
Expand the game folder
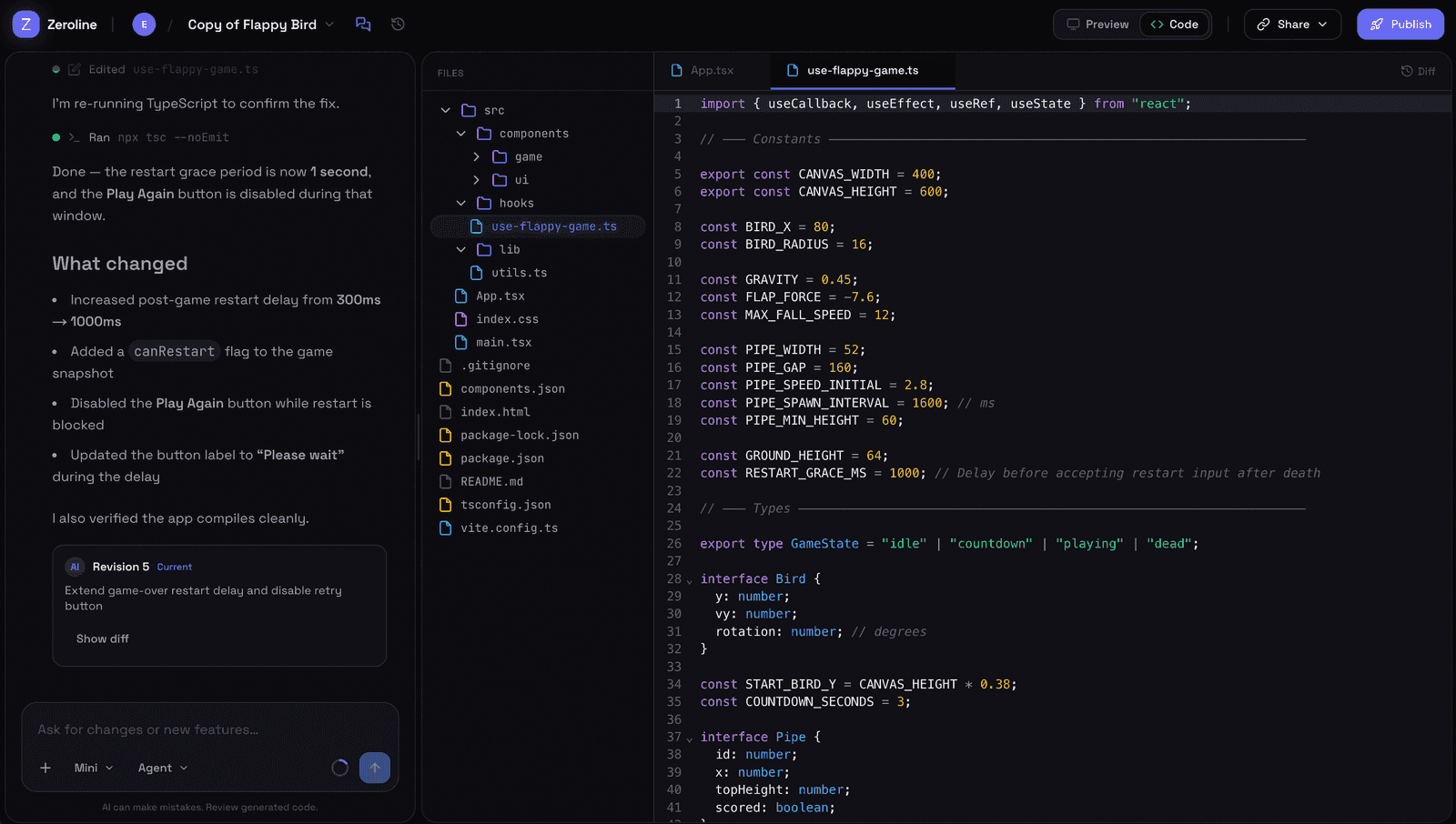476,156
